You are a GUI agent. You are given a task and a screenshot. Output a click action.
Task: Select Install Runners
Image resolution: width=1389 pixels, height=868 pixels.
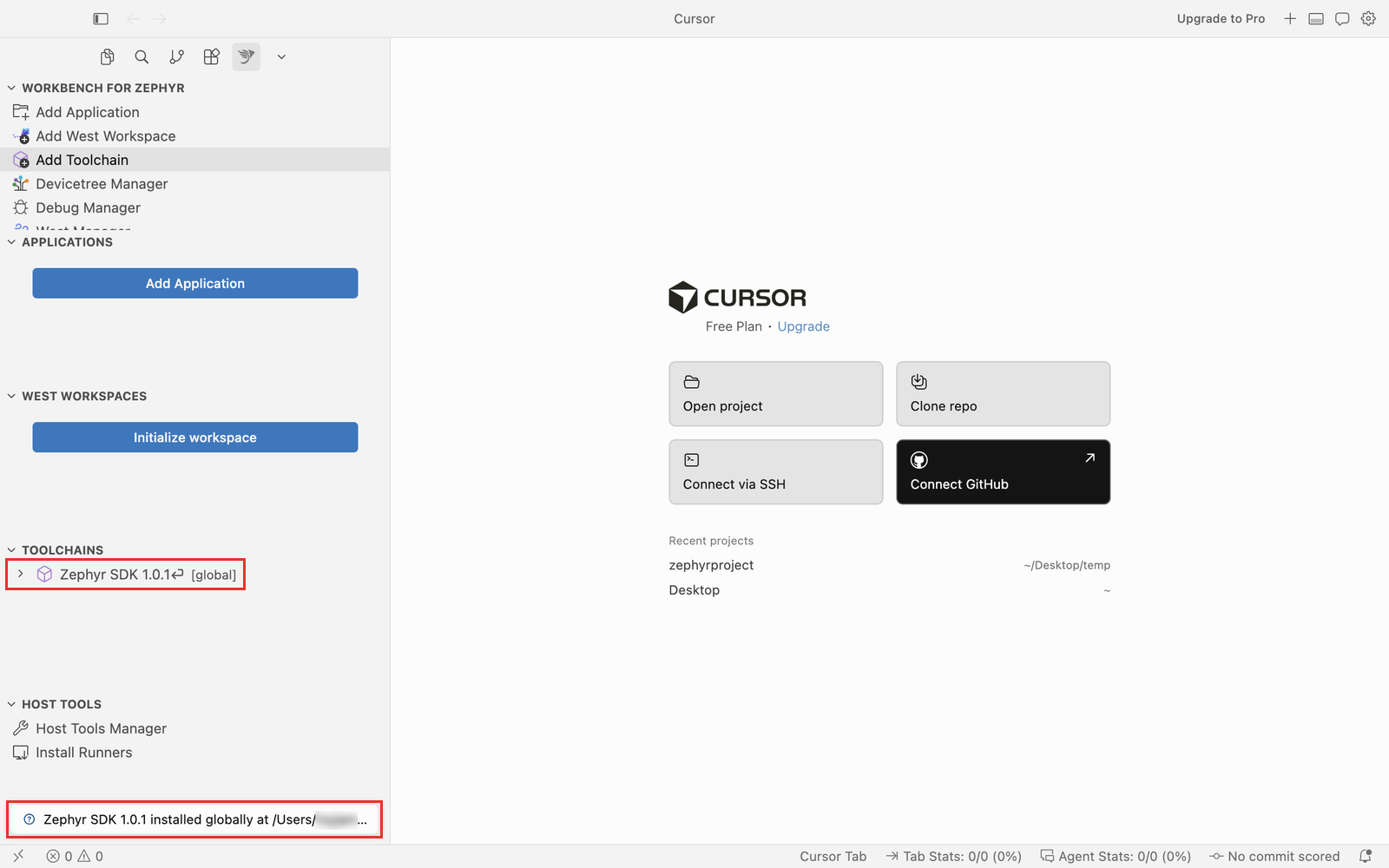pyautogui.click(x=194, y=753)
